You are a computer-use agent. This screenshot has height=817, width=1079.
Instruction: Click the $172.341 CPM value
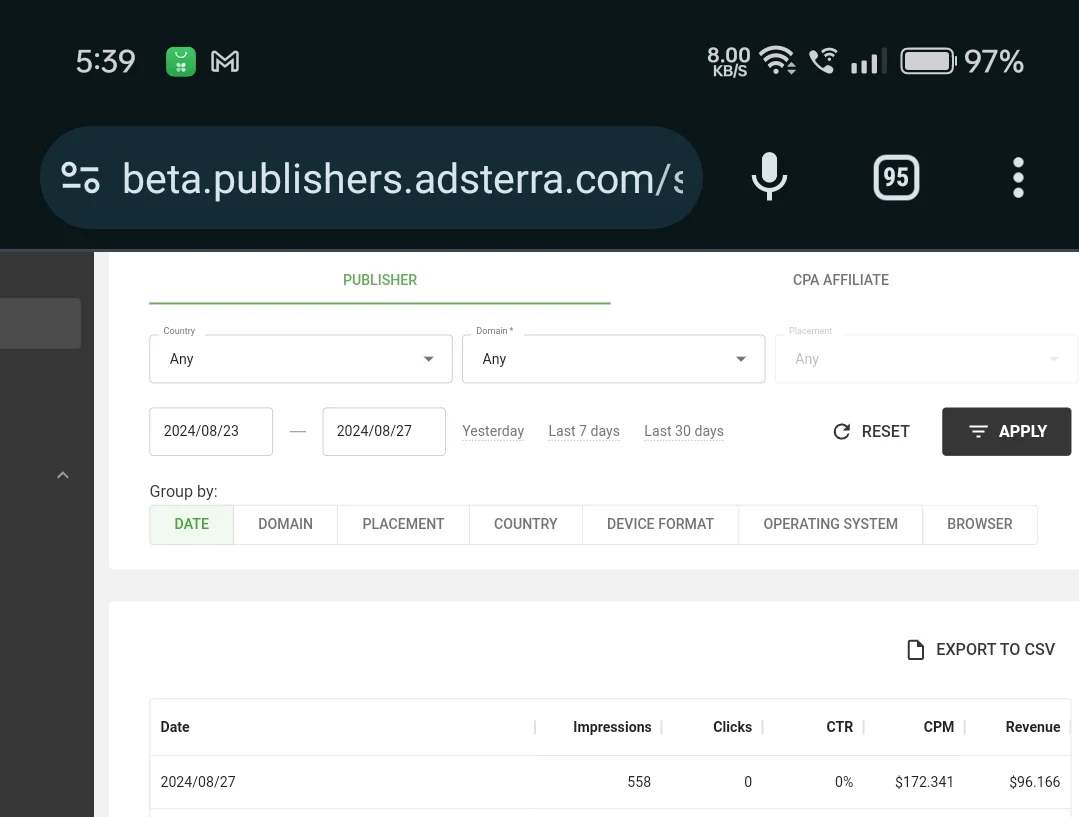[924, 782]
